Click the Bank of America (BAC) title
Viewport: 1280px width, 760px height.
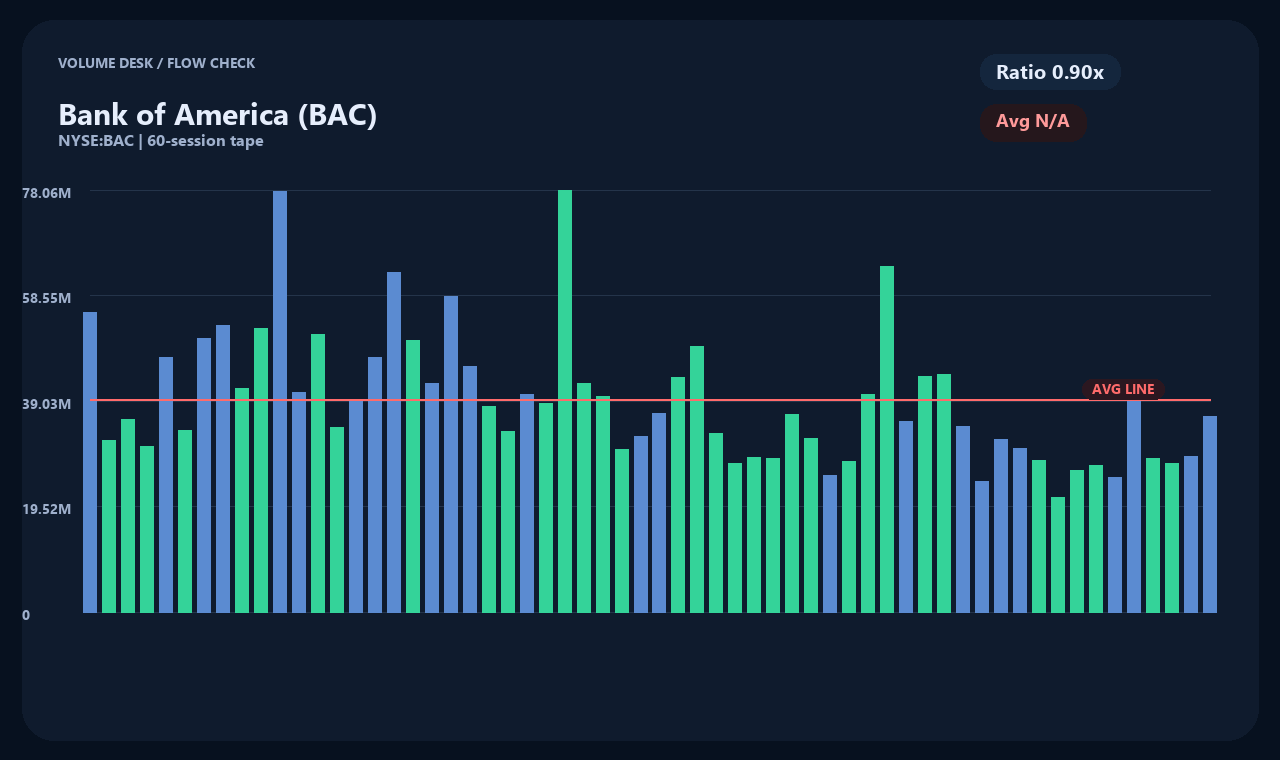coord(218,115)
